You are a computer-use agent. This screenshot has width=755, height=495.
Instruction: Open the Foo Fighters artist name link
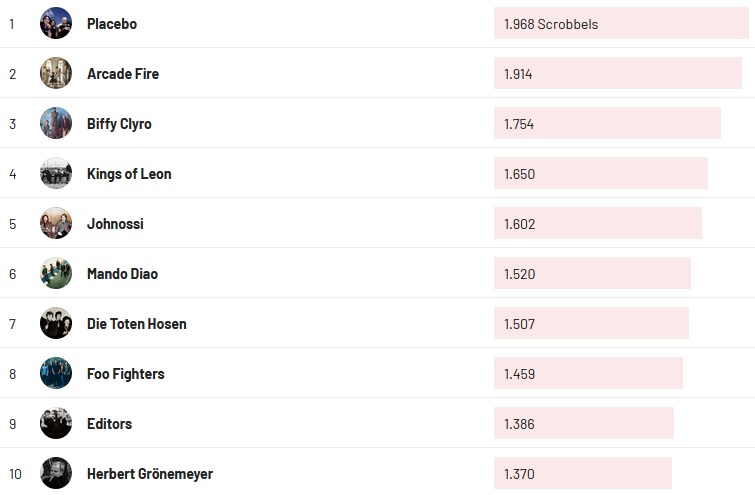[126, 373]
